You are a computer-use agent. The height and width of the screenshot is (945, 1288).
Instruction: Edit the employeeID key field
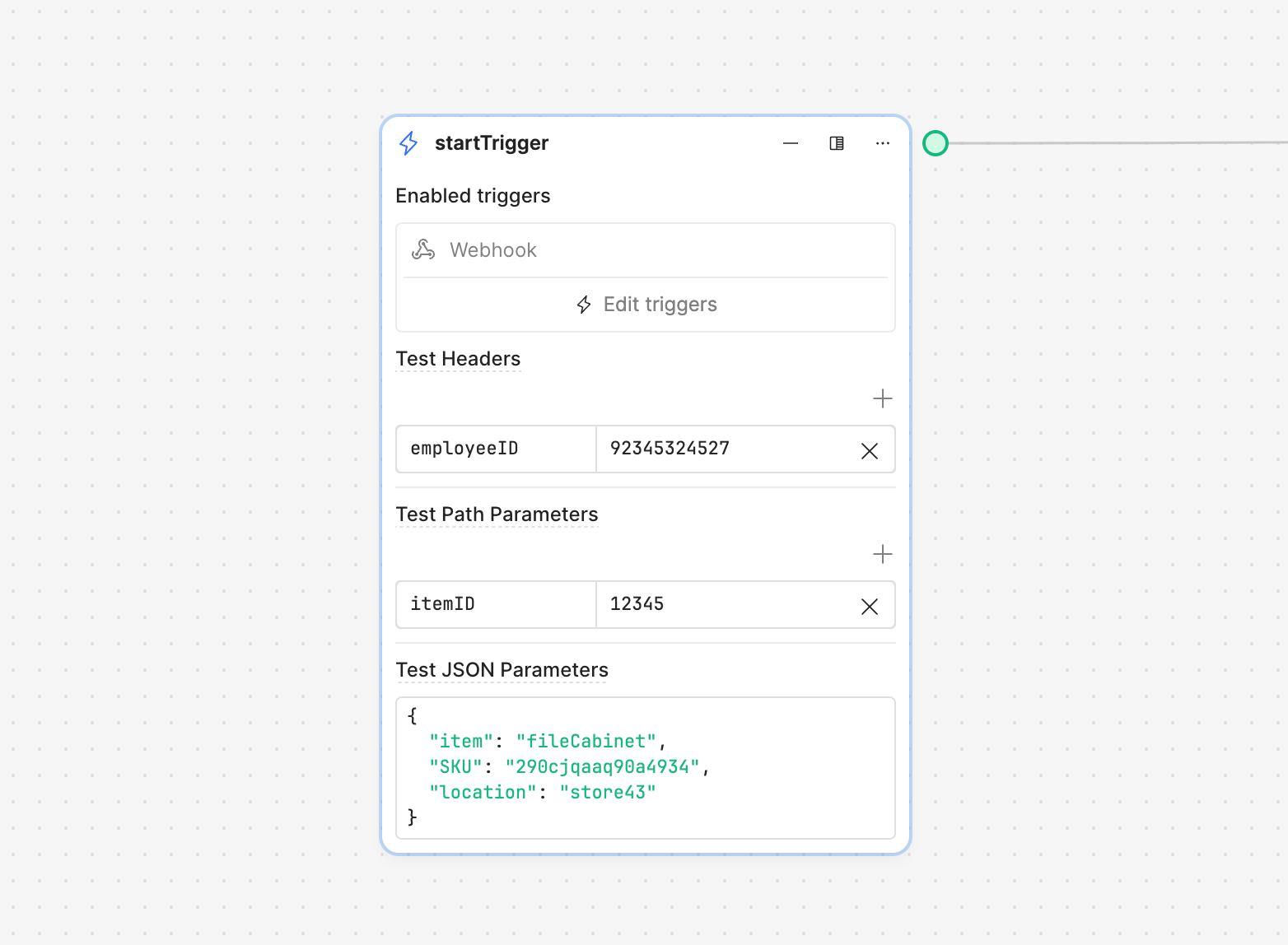pyautogui.click(x=496, y=449)
